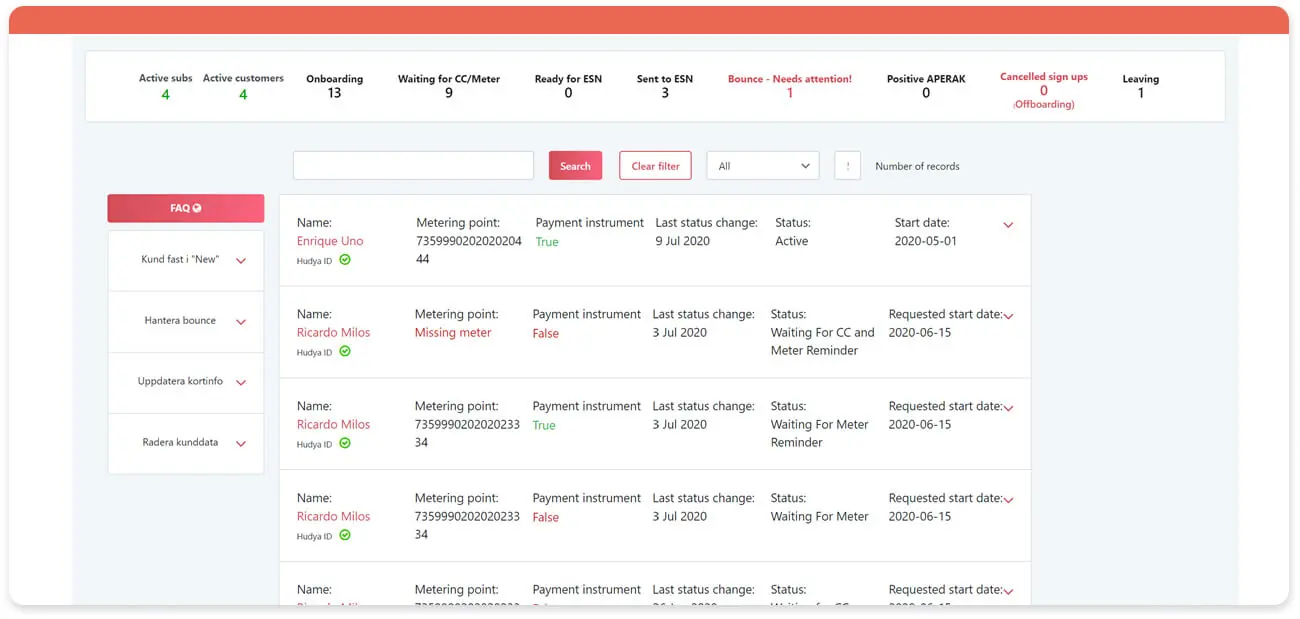Select Ready for ESN stat
This screenshot has height=619, width=1300.
click(x=568, y=86)
